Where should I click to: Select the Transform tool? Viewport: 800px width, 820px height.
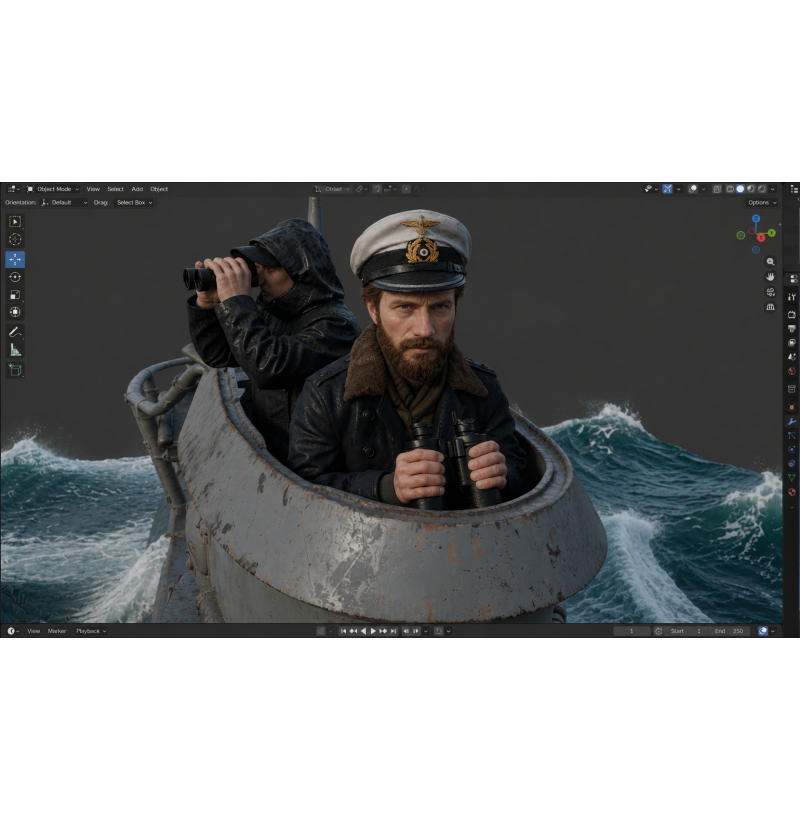tap(15, 312)
